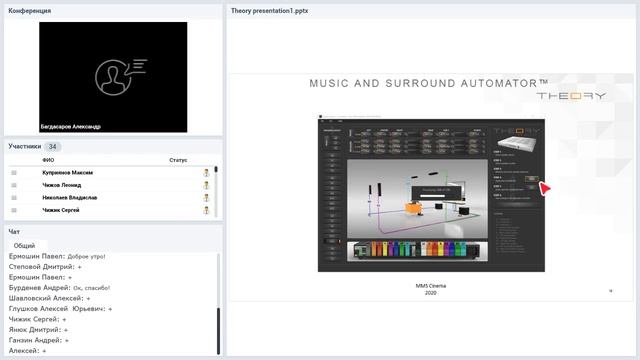Click the Theory presentation1.pptx title
The width and height of the screenshot is (640, 360).
click(269, 11)
